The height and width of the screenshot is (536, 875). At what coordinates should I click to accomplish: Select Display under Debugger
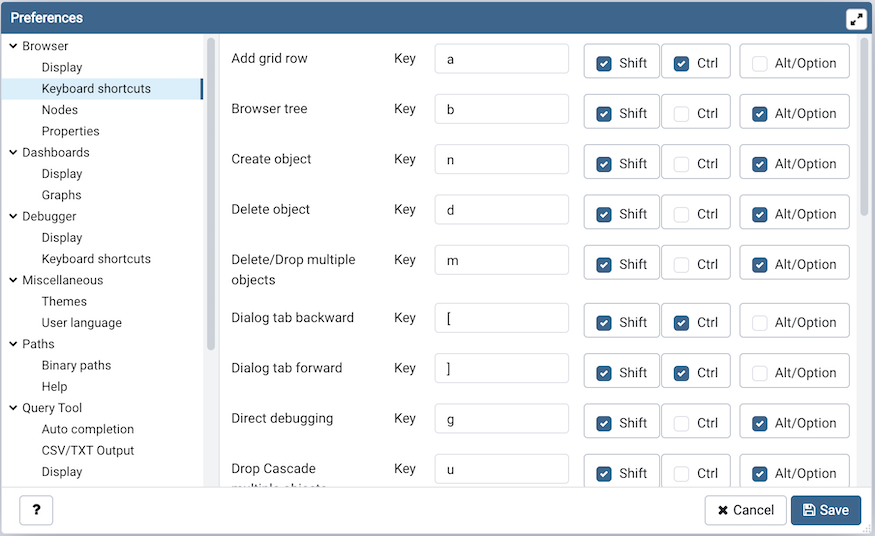point(62,238)
